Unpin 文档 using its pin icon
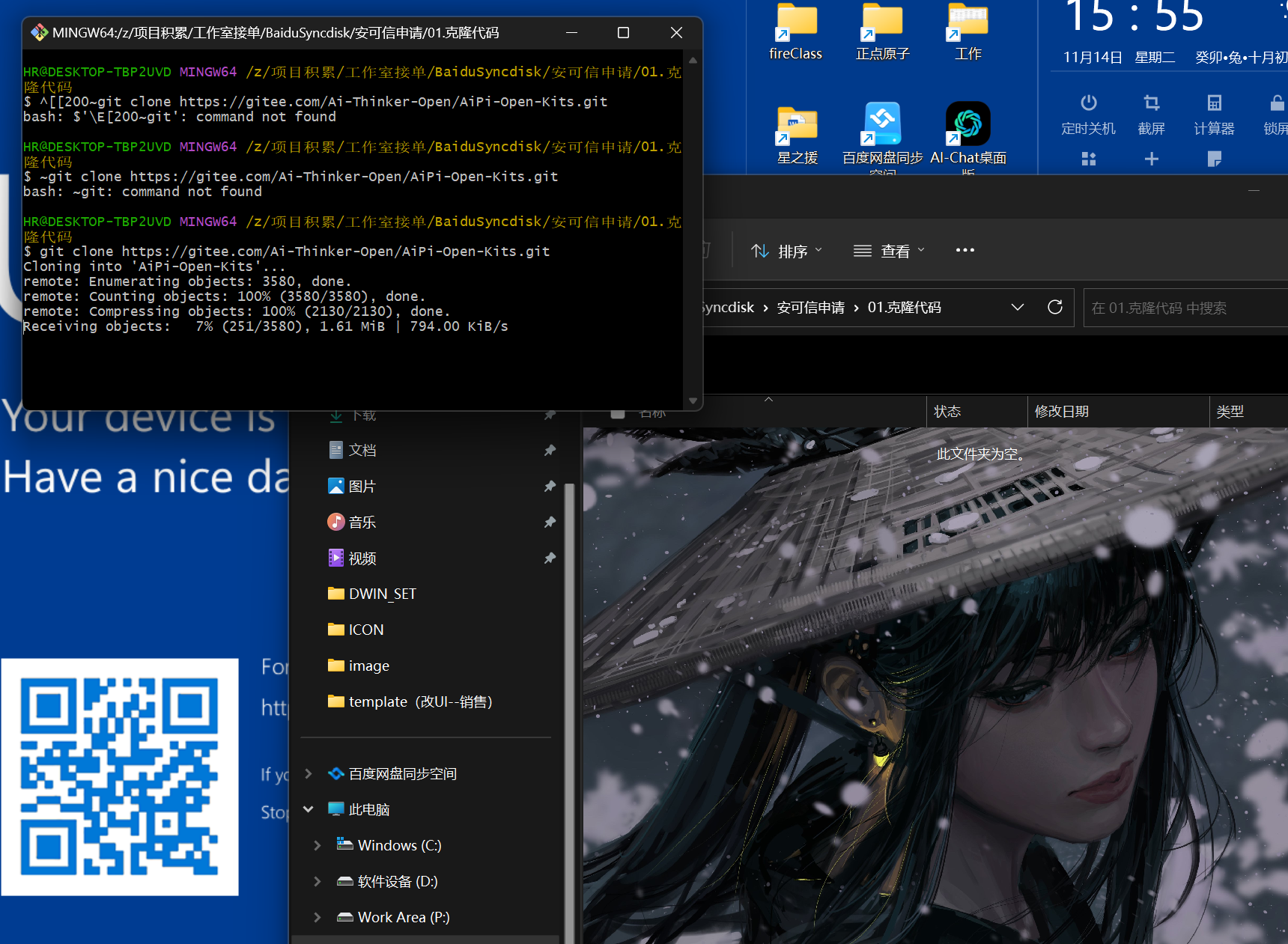 pos(550,450)
